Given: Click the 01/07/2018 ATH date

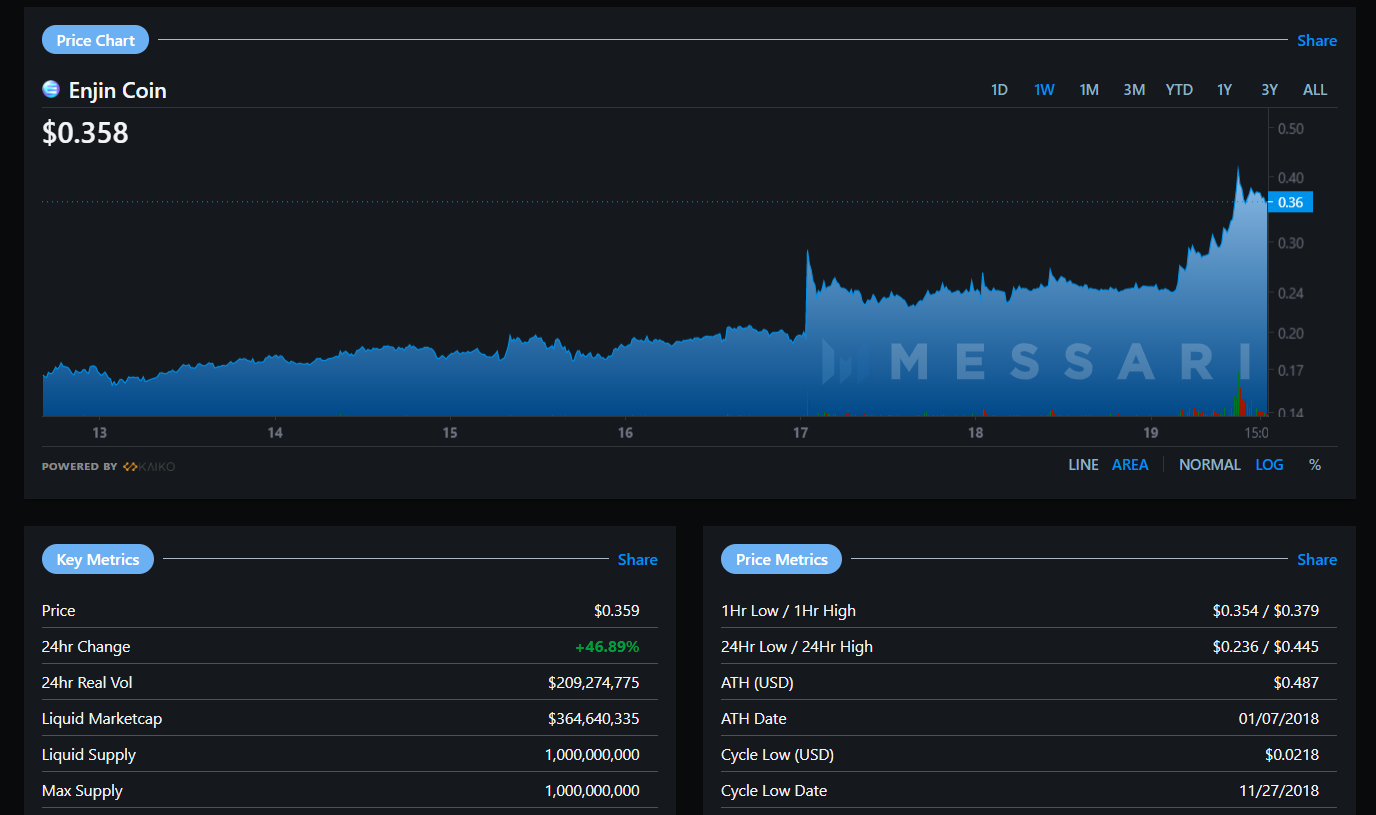Looking at the screenshot, I should pyautogui.click(x=1279, y=719).
